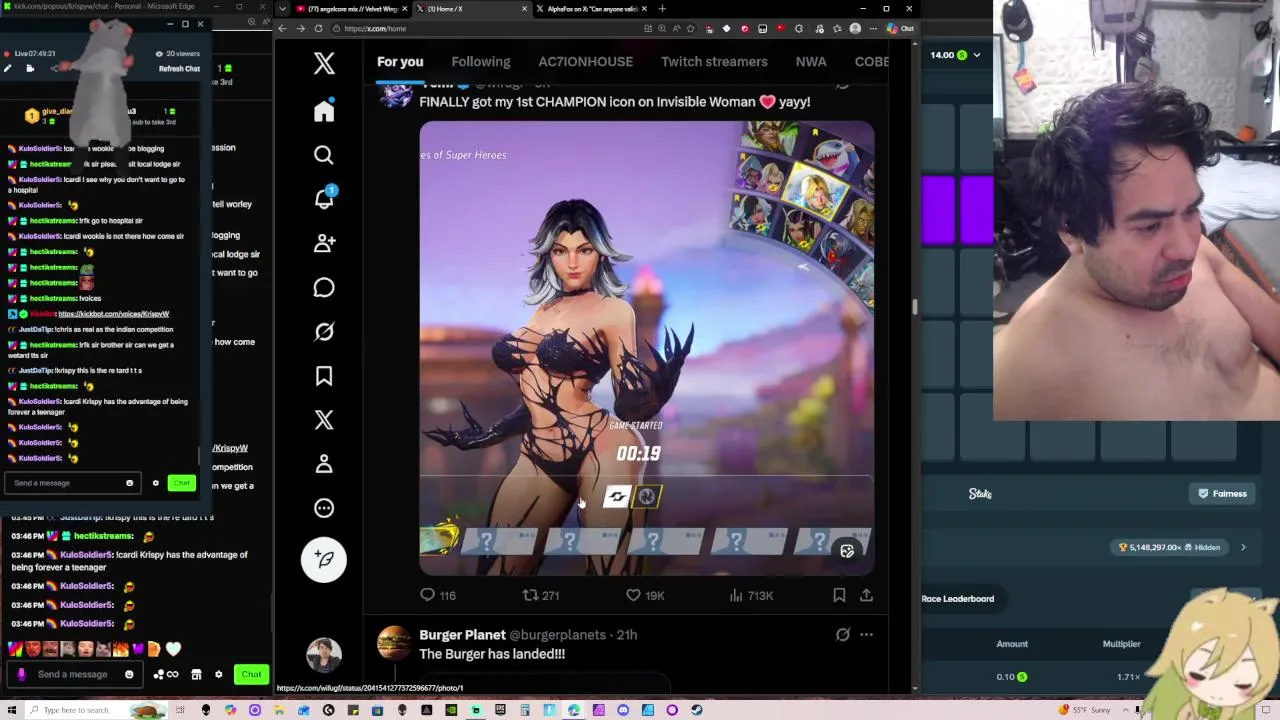
Task: Switch to angelcore mix YouTube browser tab
Action: click(350, 9)
